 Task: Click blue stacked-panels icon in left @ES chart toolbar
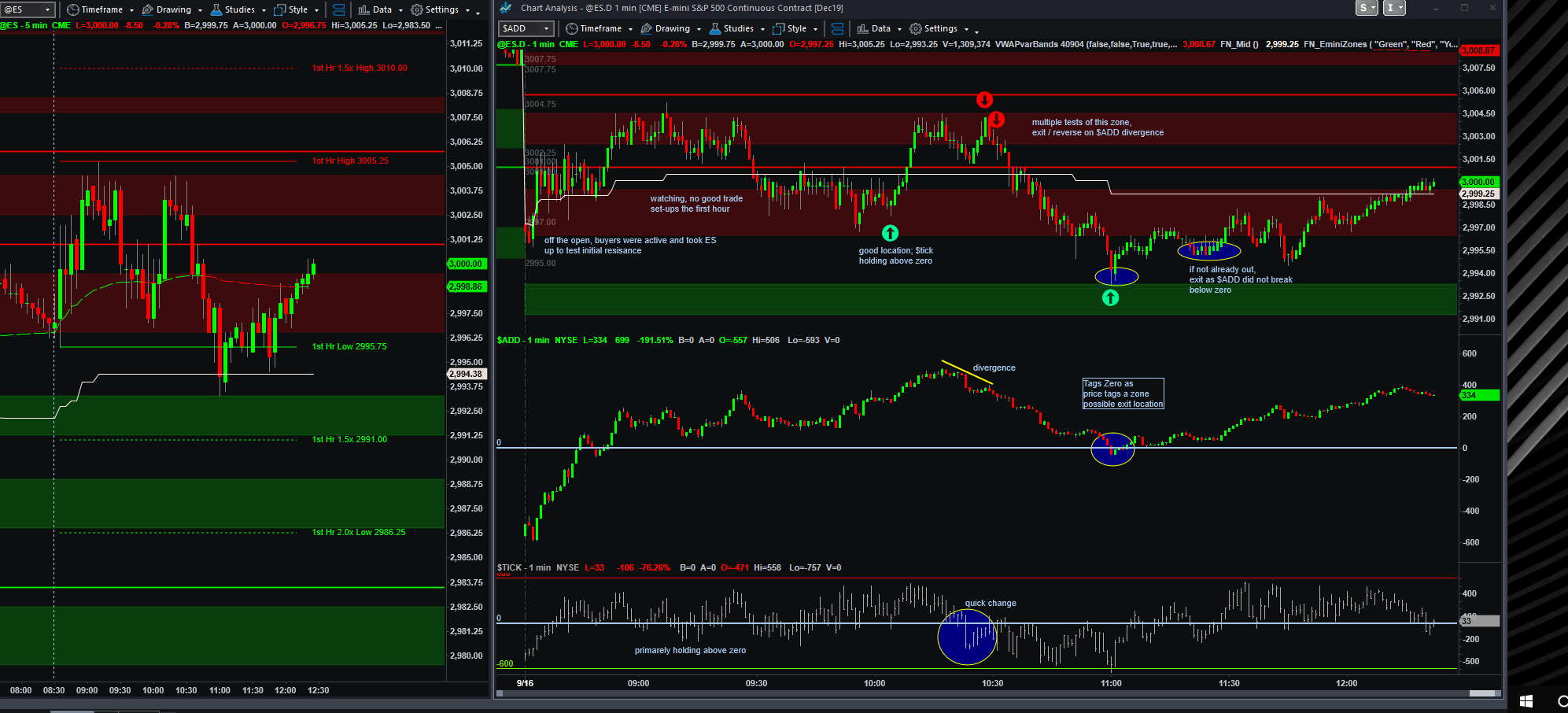coord(338,9)
